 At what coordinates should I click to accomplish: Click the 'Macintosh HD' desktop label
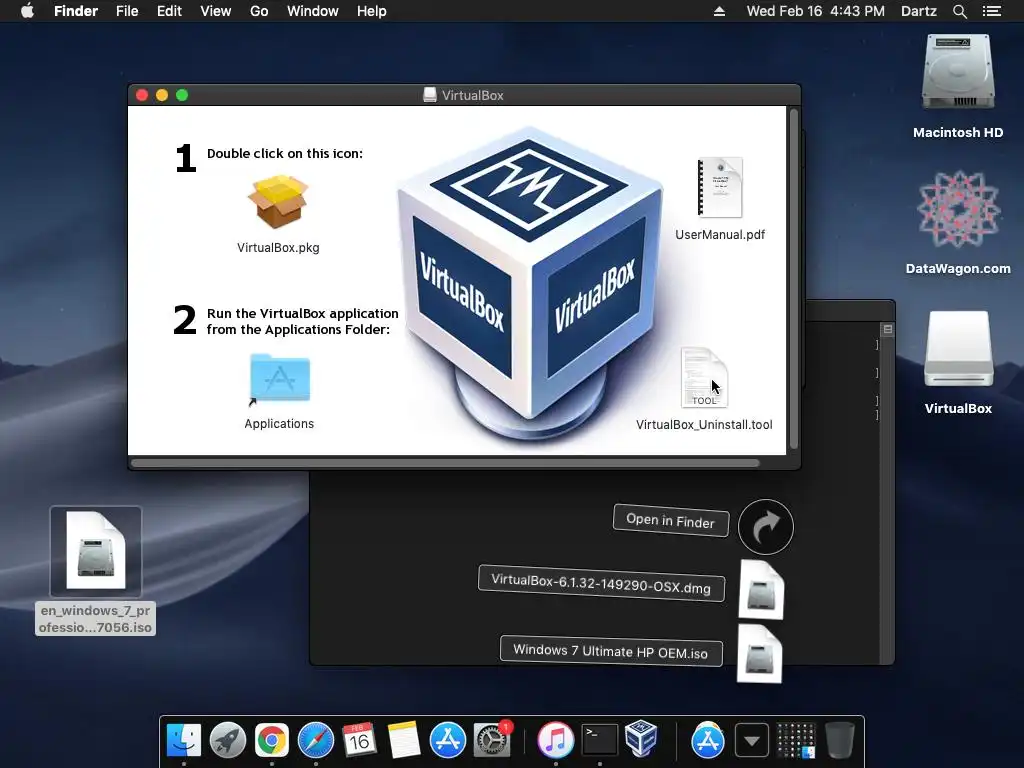tap(958, 133)
